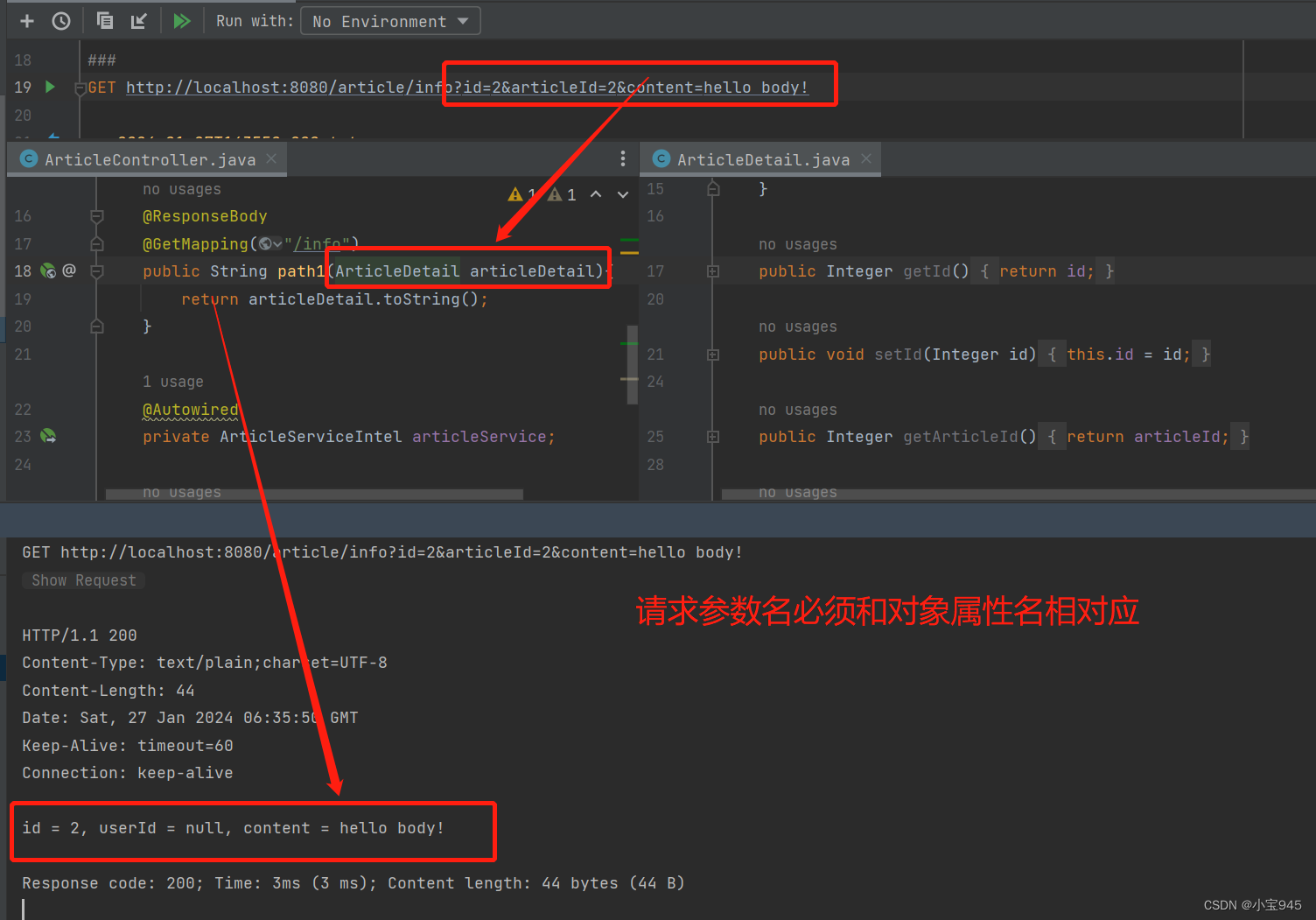
Task: Switch to ArticleController.java tab
Action: (150, 159)
